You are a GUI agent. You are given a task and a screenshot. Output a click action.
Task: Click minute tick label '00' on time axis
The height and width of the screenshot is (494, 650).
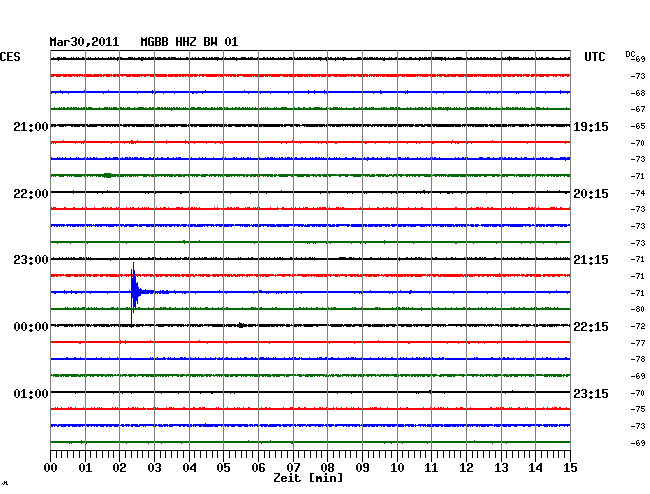coord(51,468)
